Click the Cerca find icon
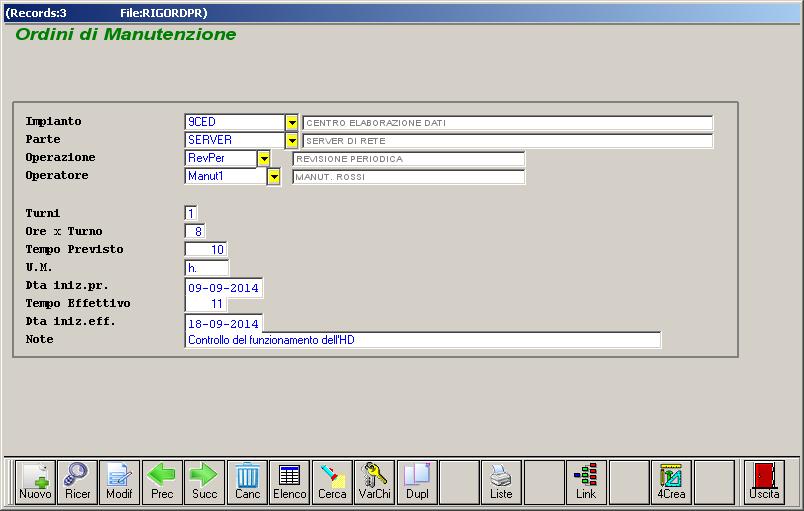Screen dimensions: 804x511 point(332,482)
